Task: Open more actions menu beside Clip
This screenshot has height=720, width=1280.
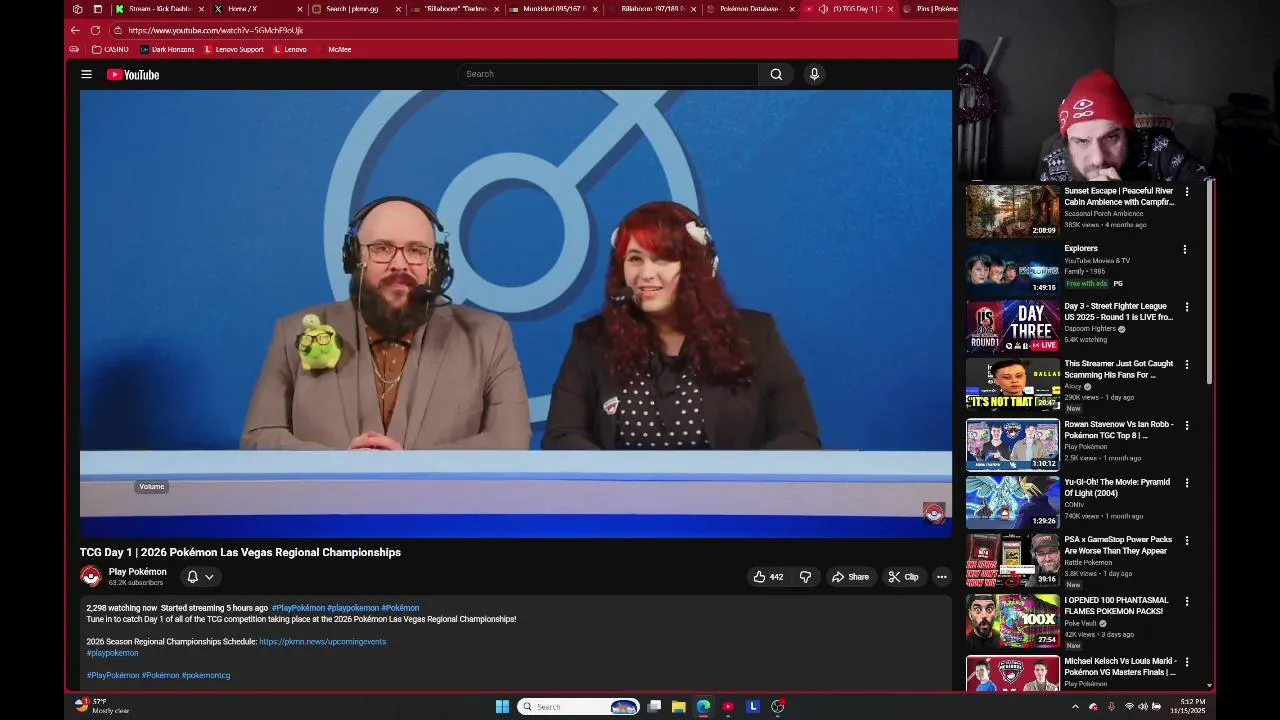Action: pos(941,577)
